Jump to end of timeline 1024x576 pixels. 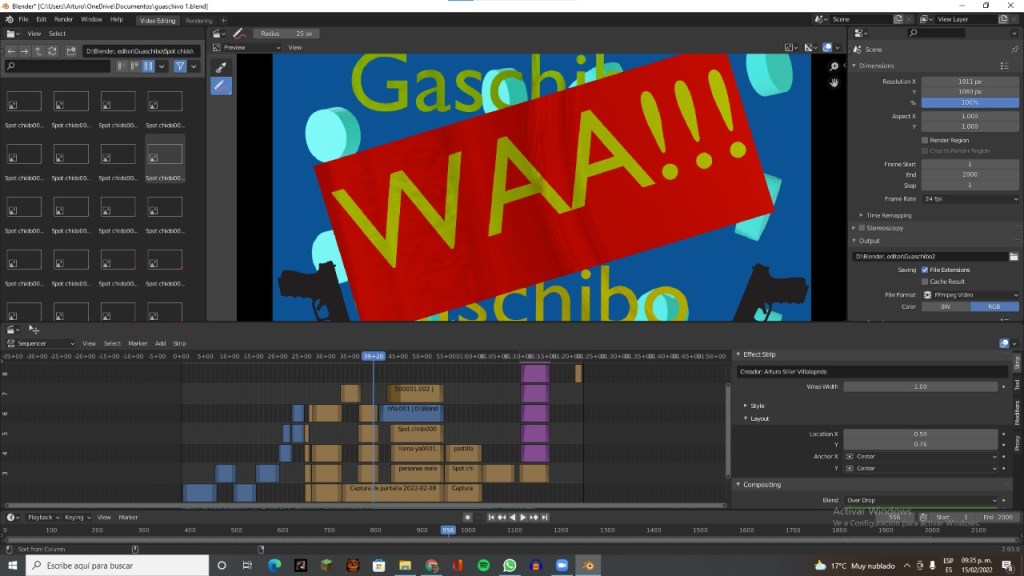pyautogui.click(x=545, y=517)
